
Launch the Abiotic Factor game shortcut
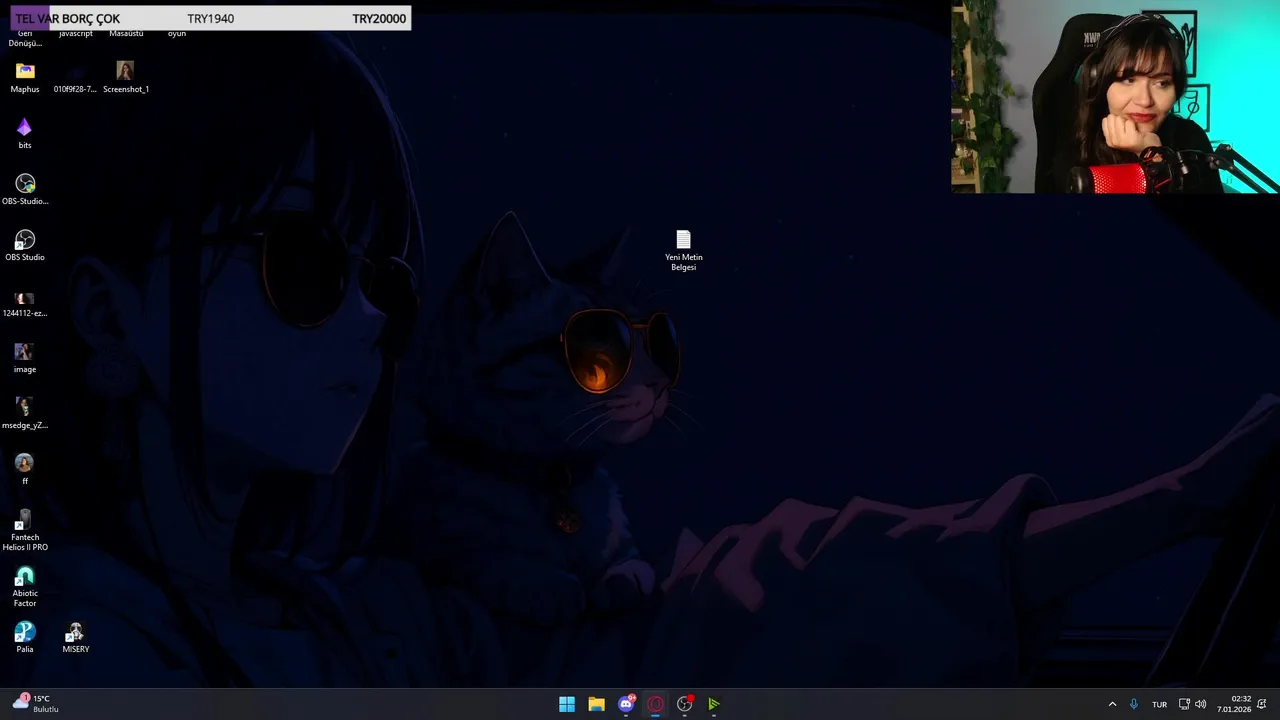[x=25, y=587]
